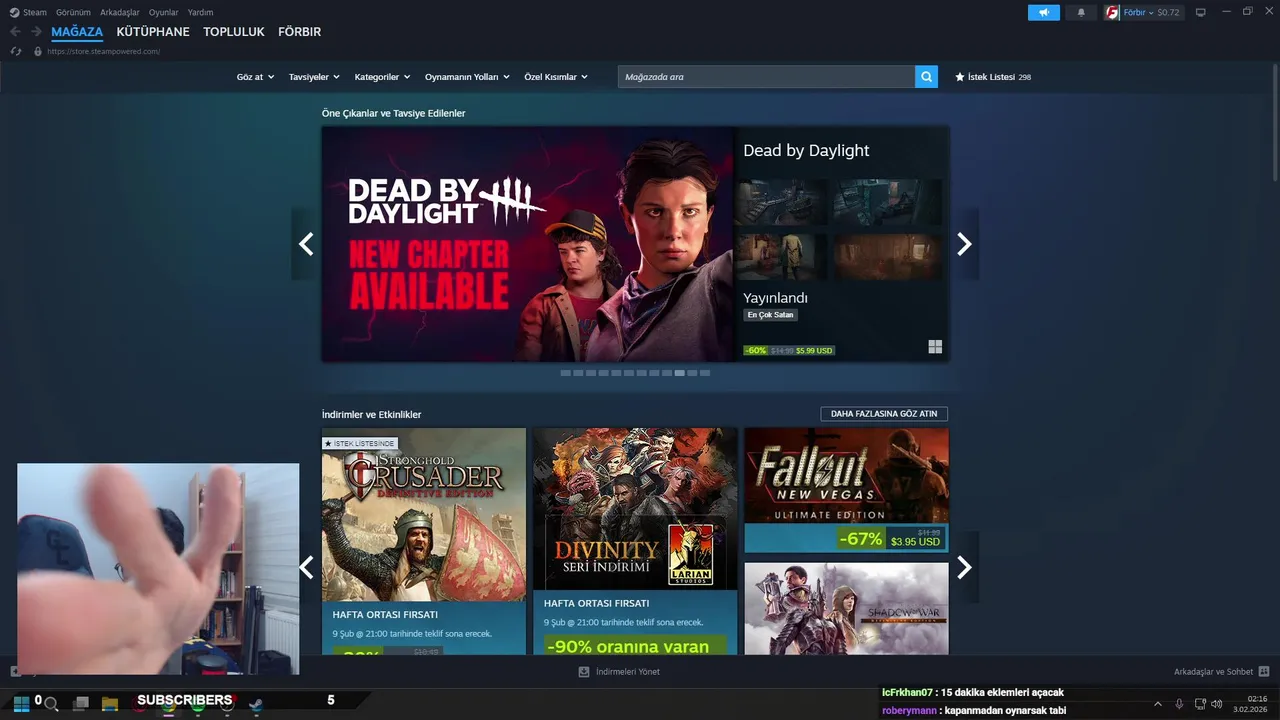This screenshot has height=720, width=1280.
Task: Go back with the left navigation arrow
Action: 15,32
